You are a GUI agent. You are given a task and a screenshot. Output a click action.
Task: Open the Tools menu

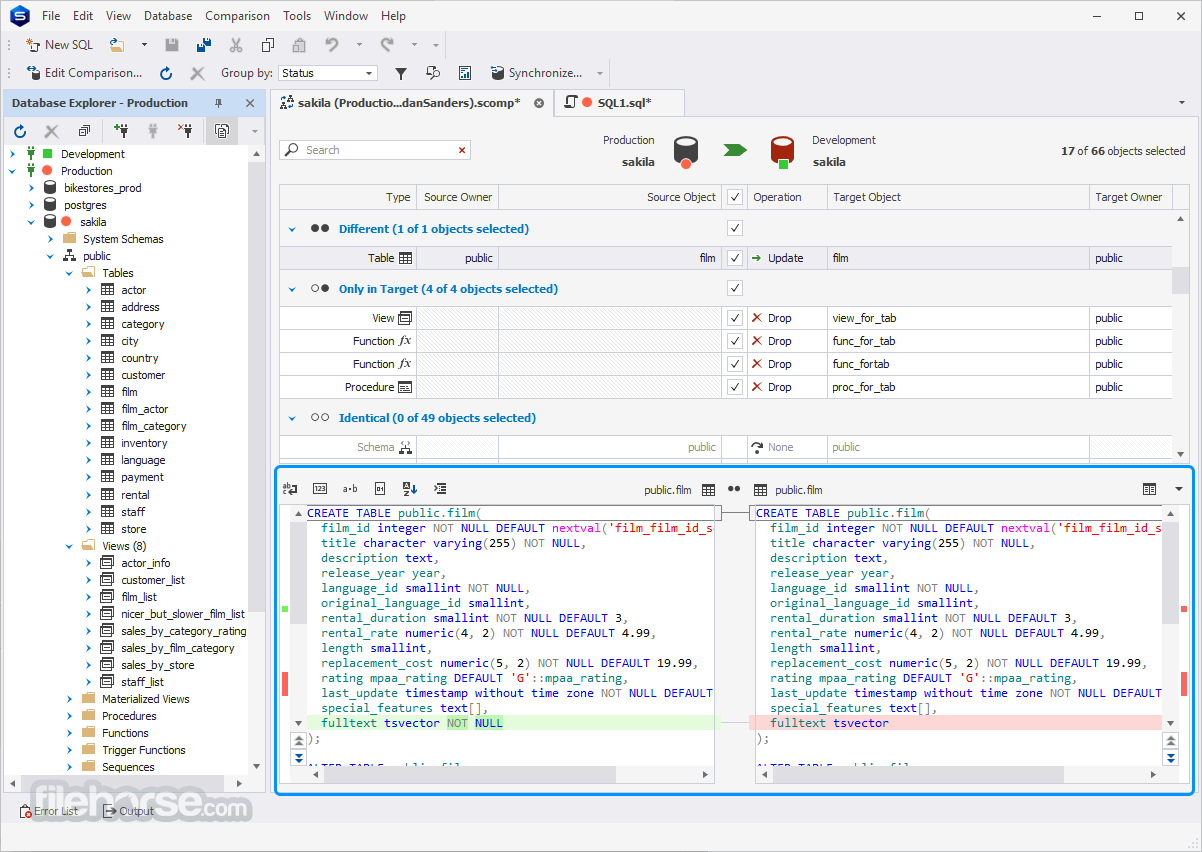pos(297,16)
